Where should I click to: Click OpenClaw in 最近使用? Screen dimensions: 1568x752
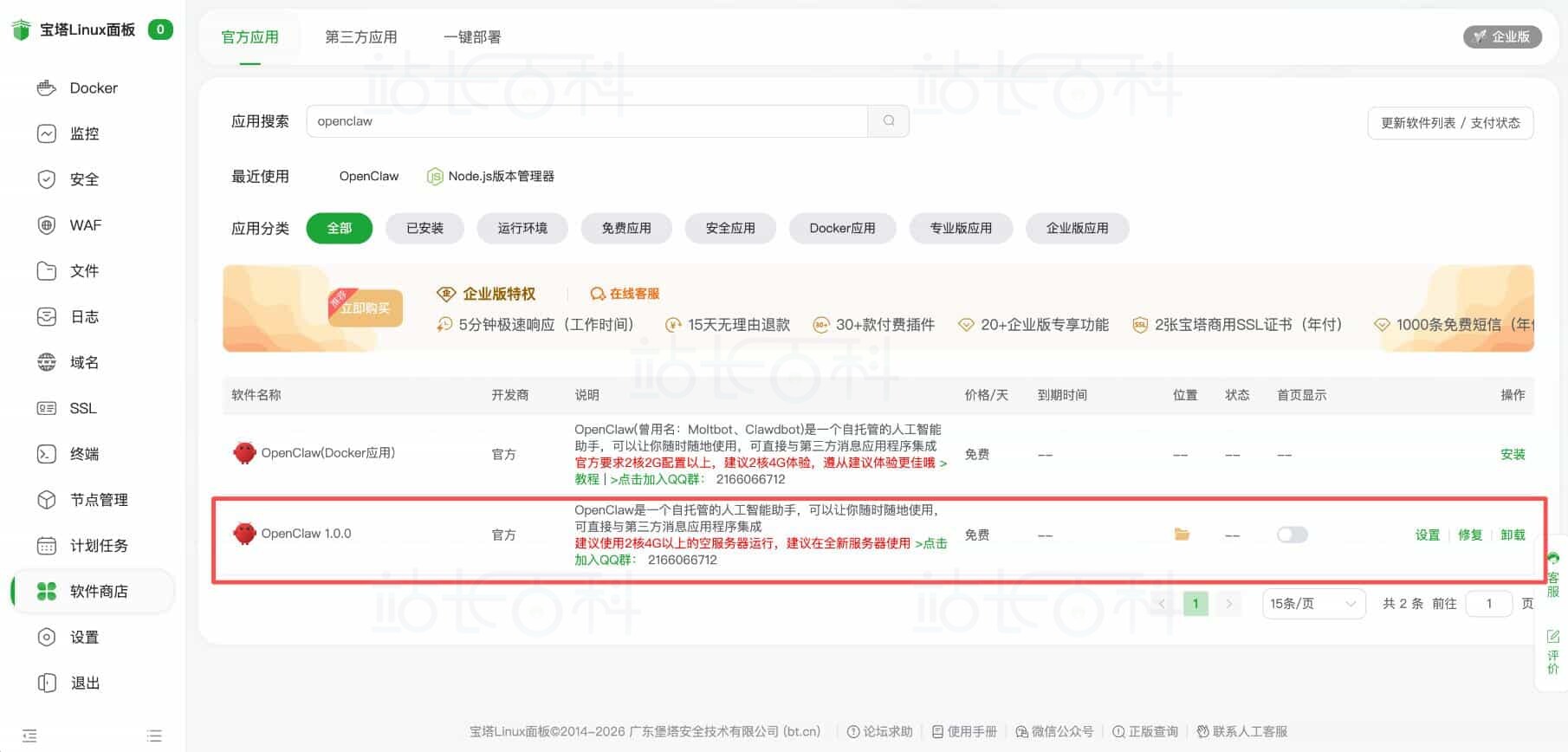coord(369,176)
